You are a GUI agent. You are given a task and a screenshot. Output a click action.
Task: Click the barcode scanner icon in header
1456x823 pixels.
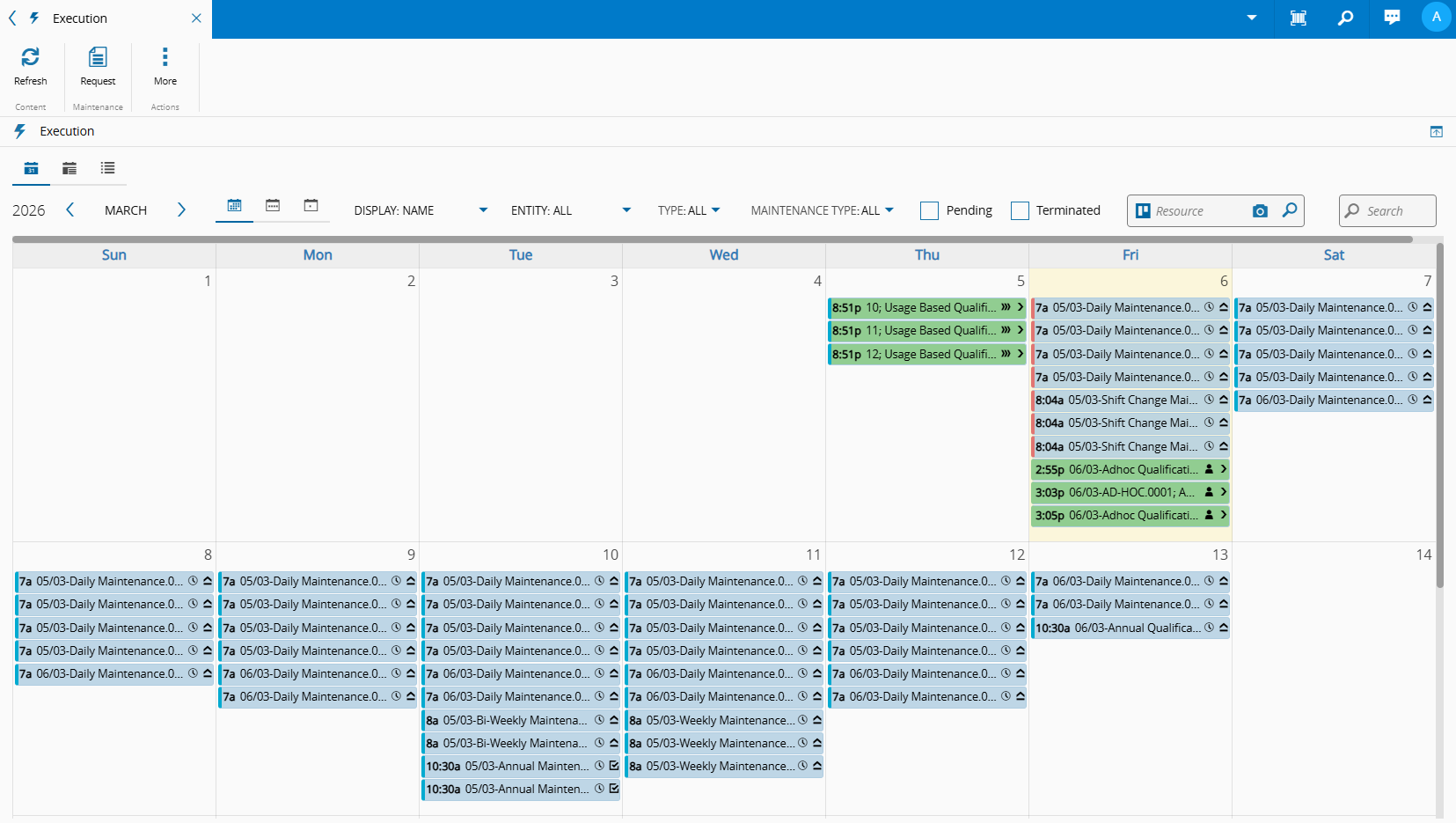point(1298,18)
